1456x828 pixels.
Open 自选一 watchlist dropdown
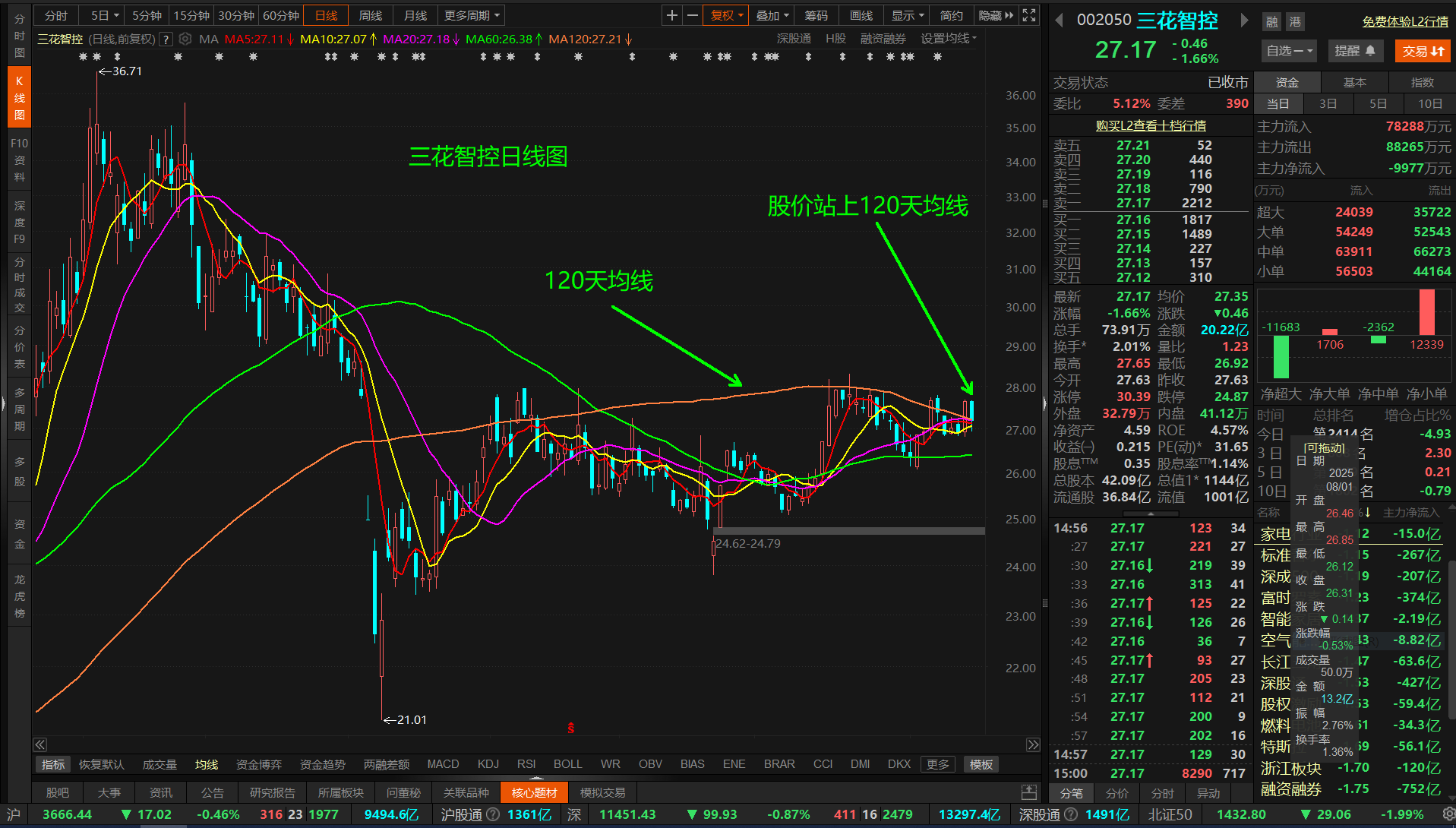point(1290,51)
